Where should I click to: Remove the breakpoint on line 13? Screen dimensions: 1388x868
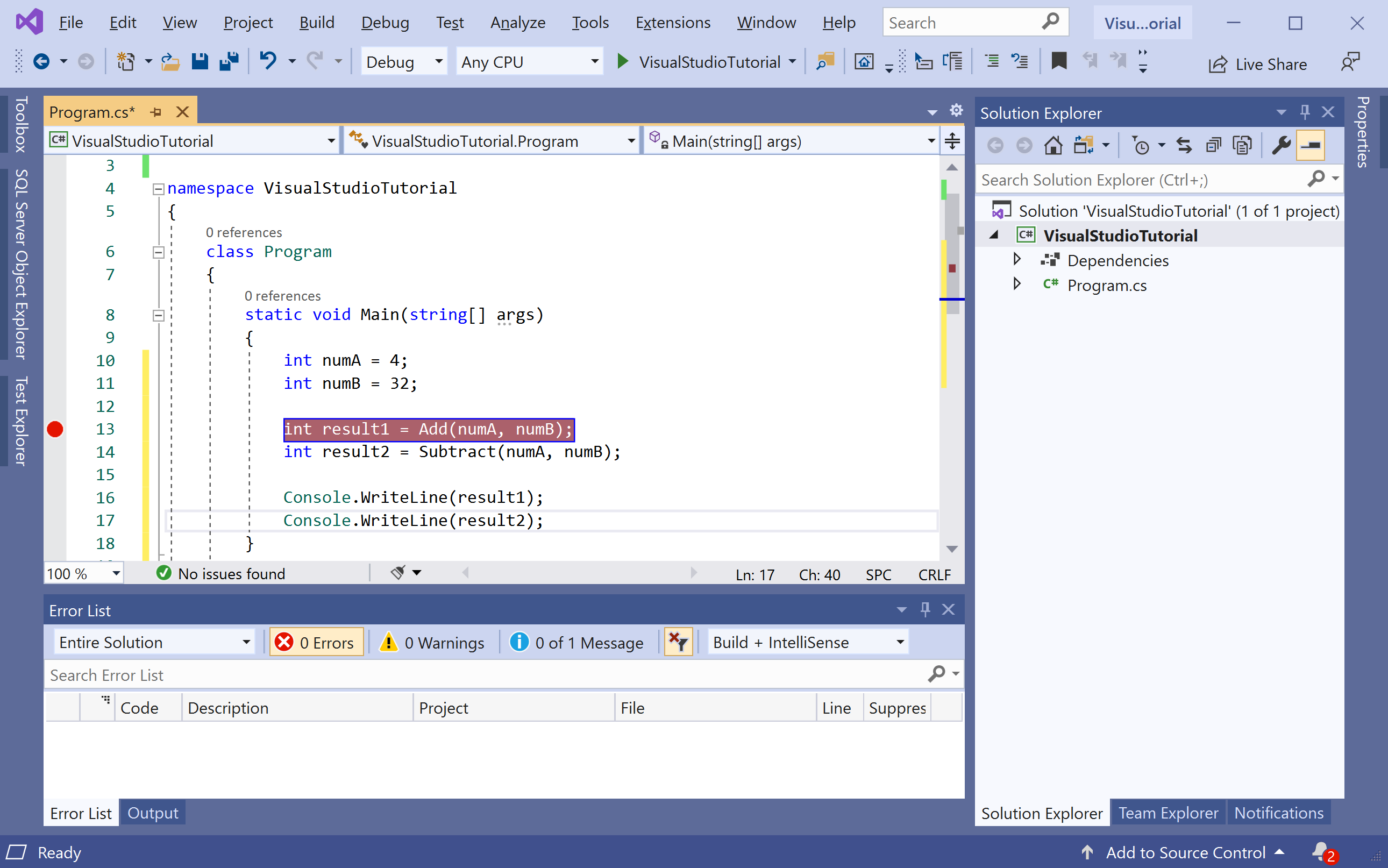(55, 429)
